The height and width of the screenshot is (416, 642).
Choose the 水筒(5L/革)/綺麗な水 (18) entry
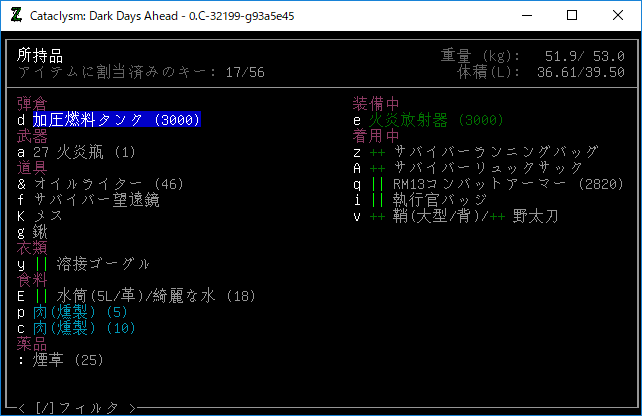click(x=145, y=296)
